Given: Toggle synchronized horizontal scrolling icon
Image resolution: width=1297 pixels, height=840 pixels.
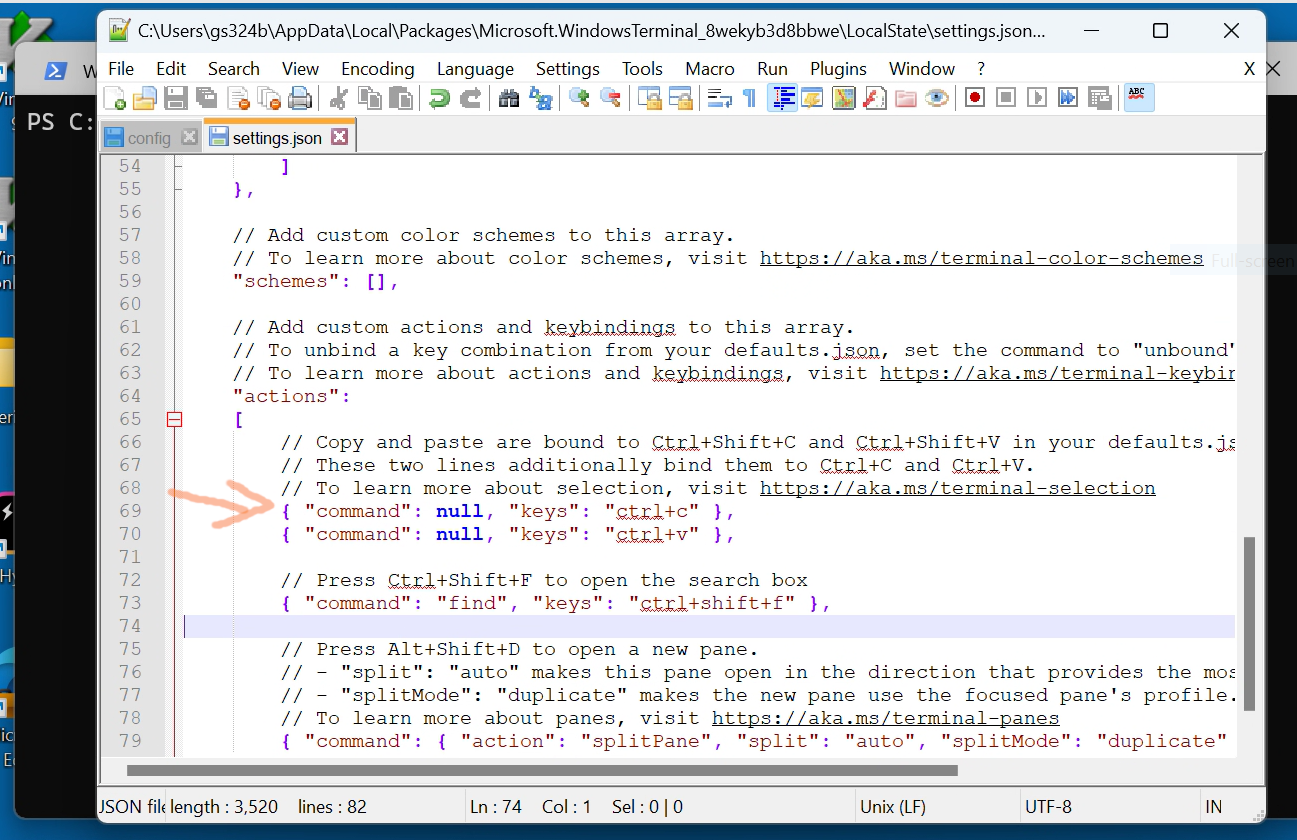Looking at the screenshot, I should click(681, 98).
